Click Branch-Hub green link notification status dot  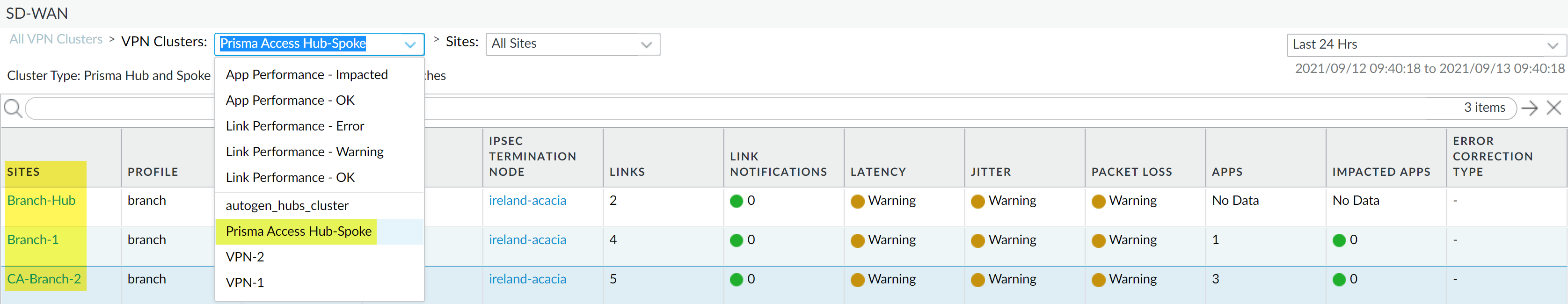(736, 201)
